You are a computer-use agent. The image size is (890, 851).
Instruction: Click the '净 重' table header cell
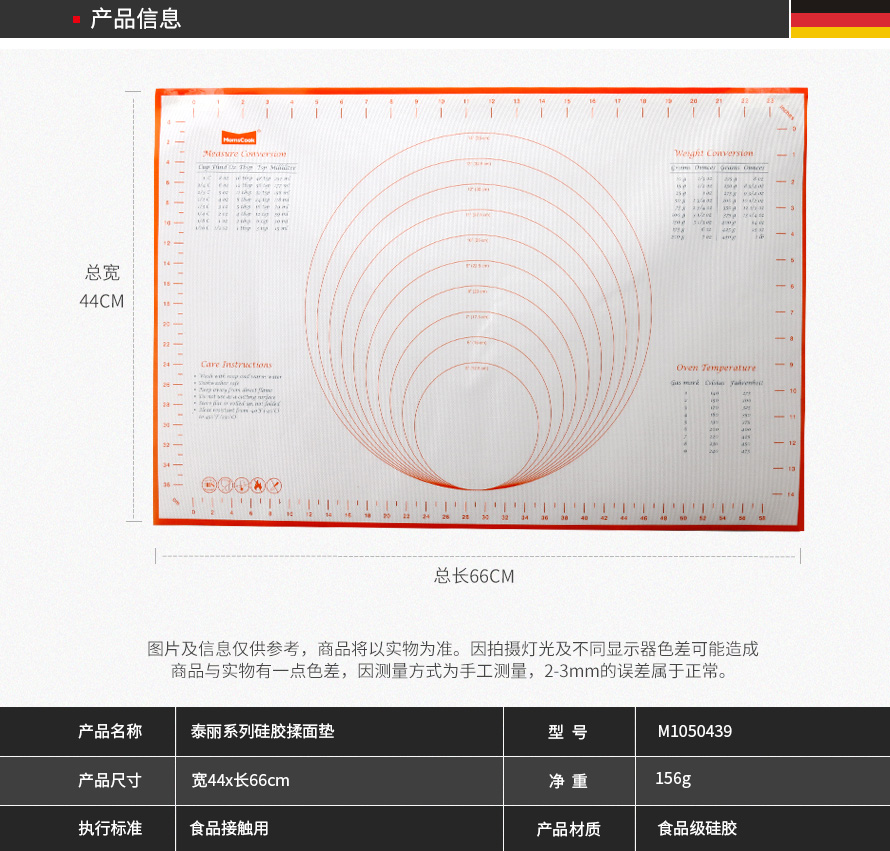569,781
